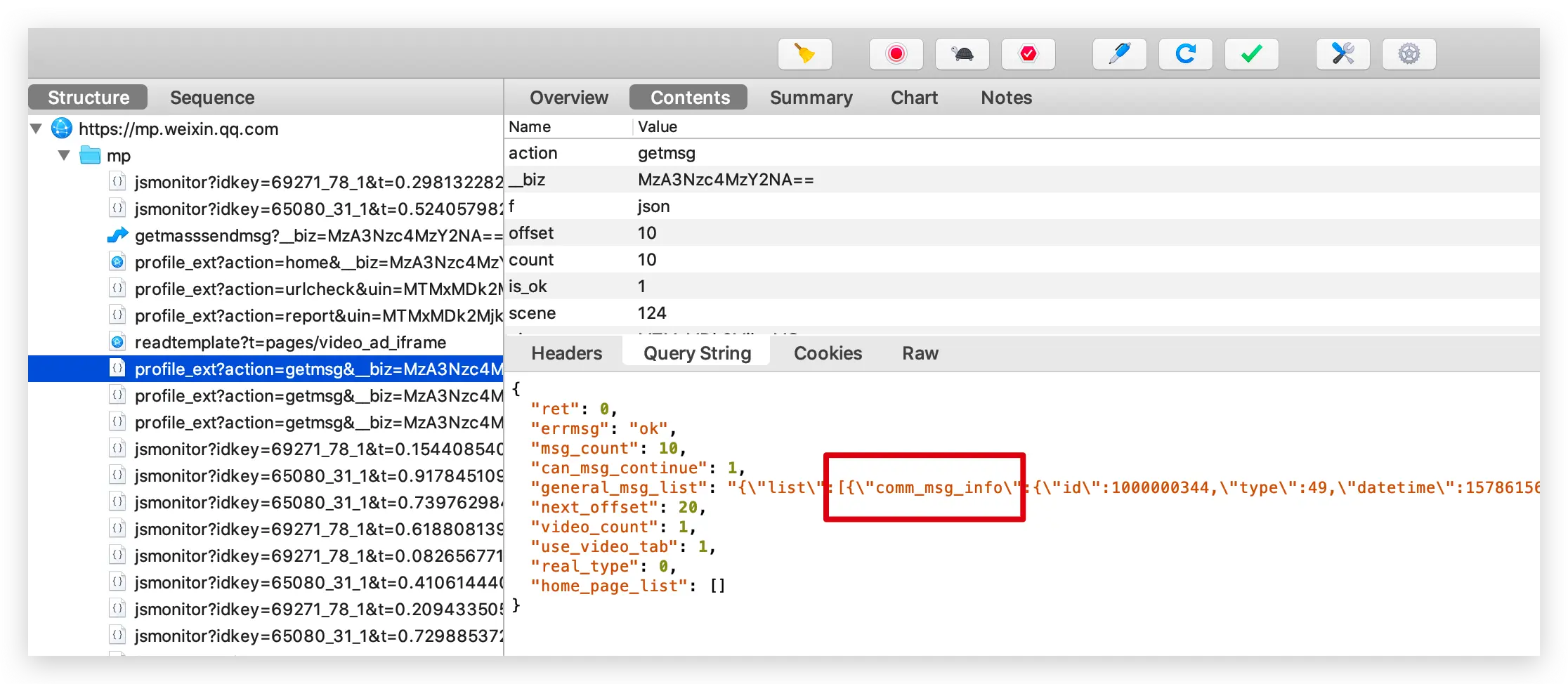Toggle the red record button

pyautogui.click(x=896, y=54)
